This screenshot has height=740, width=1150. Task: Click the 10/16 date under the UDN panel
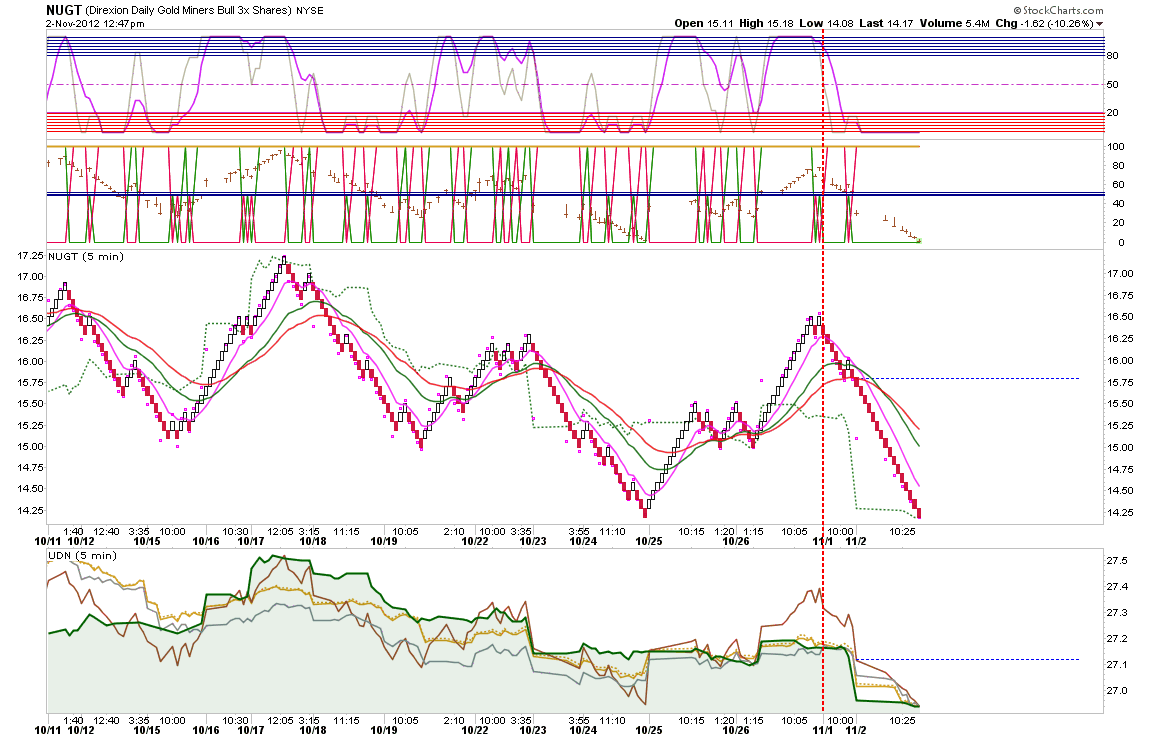(206, 730)
